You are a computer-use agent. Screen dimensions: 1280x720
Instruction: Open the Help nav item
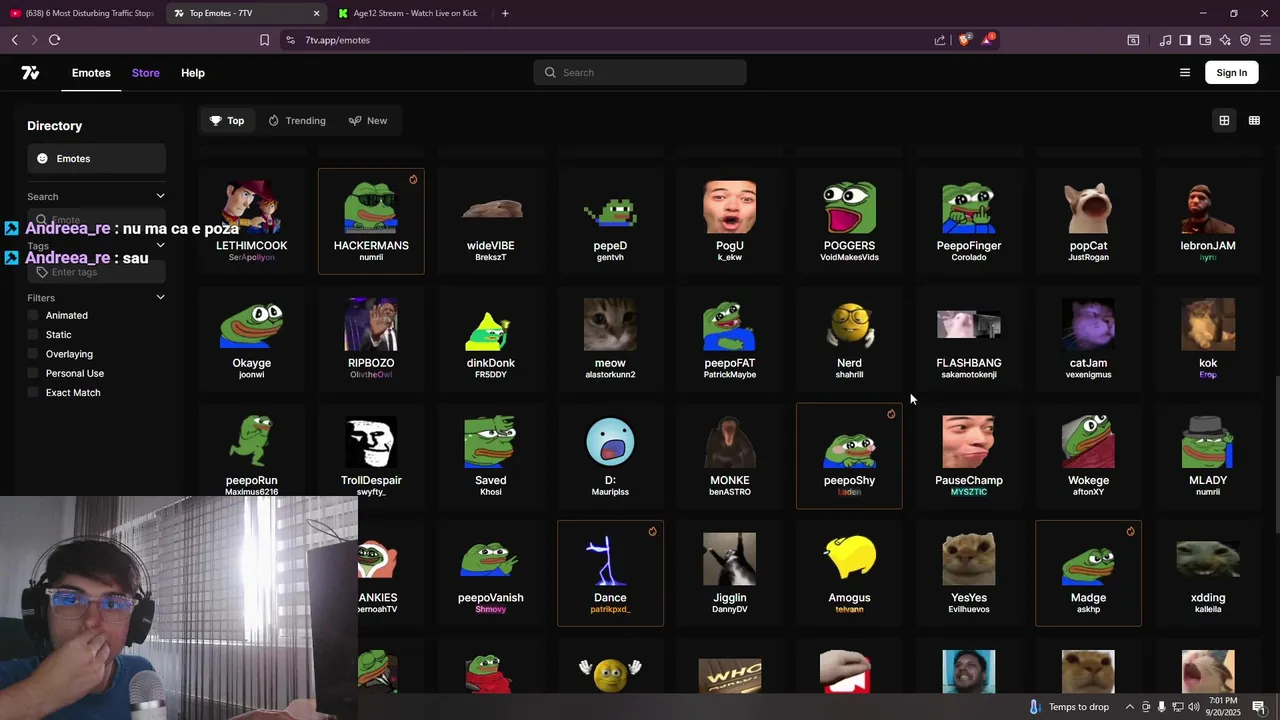tap(193, 73)
